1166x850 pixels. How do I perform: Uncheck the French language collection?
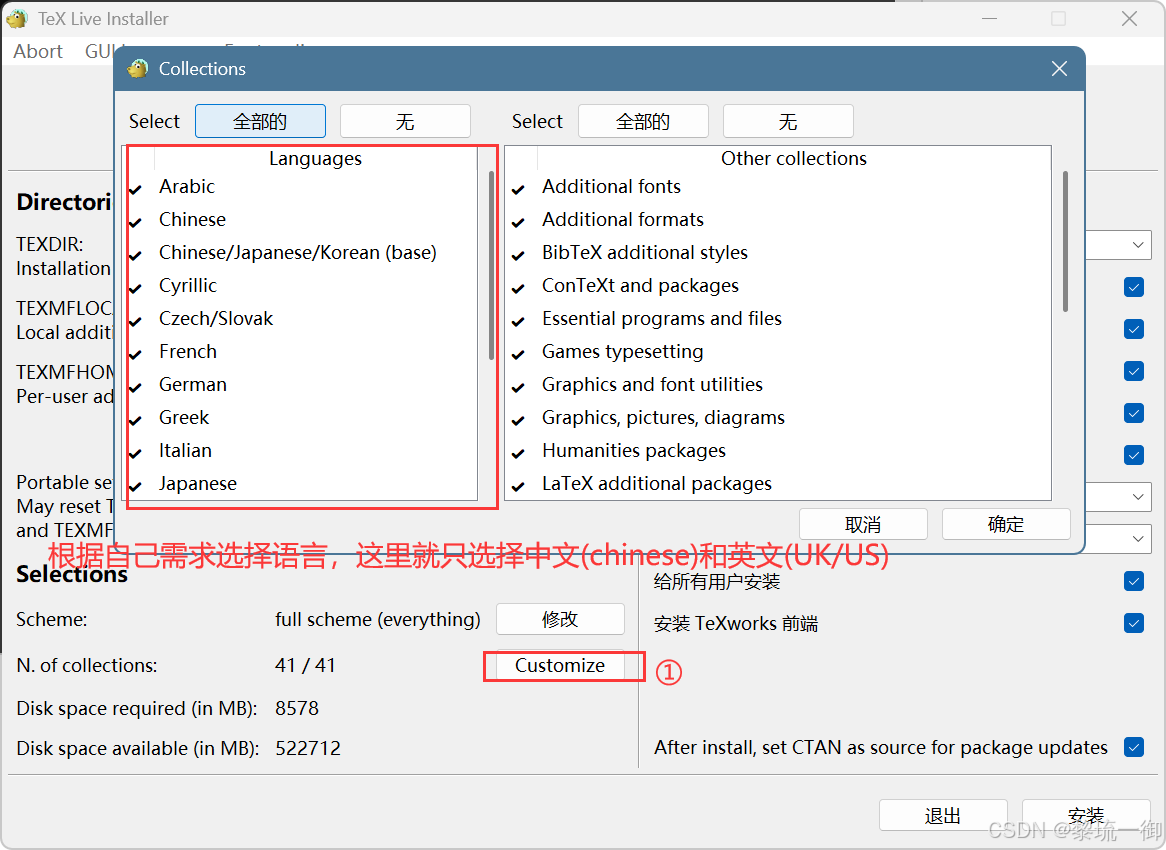136,354
